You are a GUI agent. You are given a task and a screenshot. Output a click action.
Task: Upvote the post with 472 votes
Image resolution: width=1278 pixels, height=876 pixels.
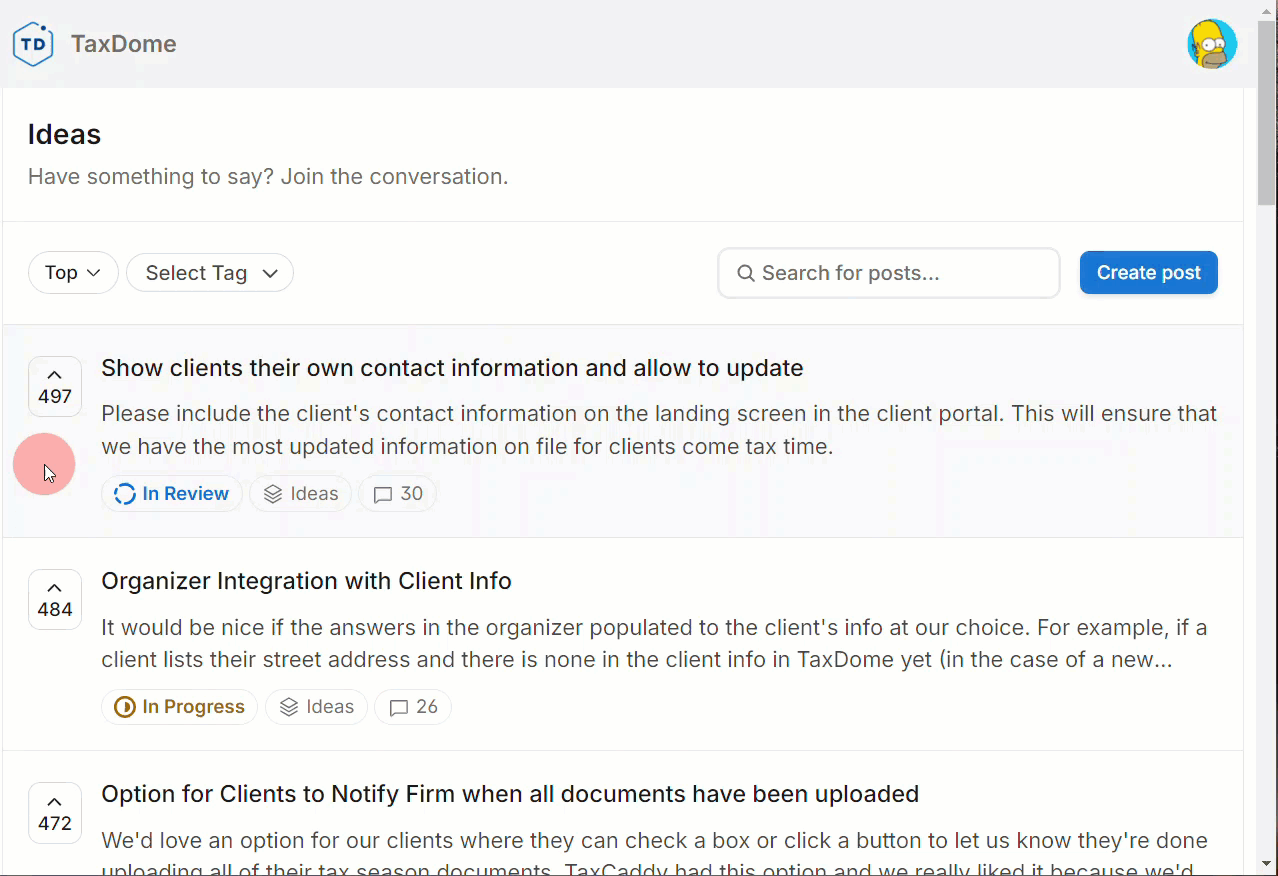pyautogui.click(x=55, y=812)
